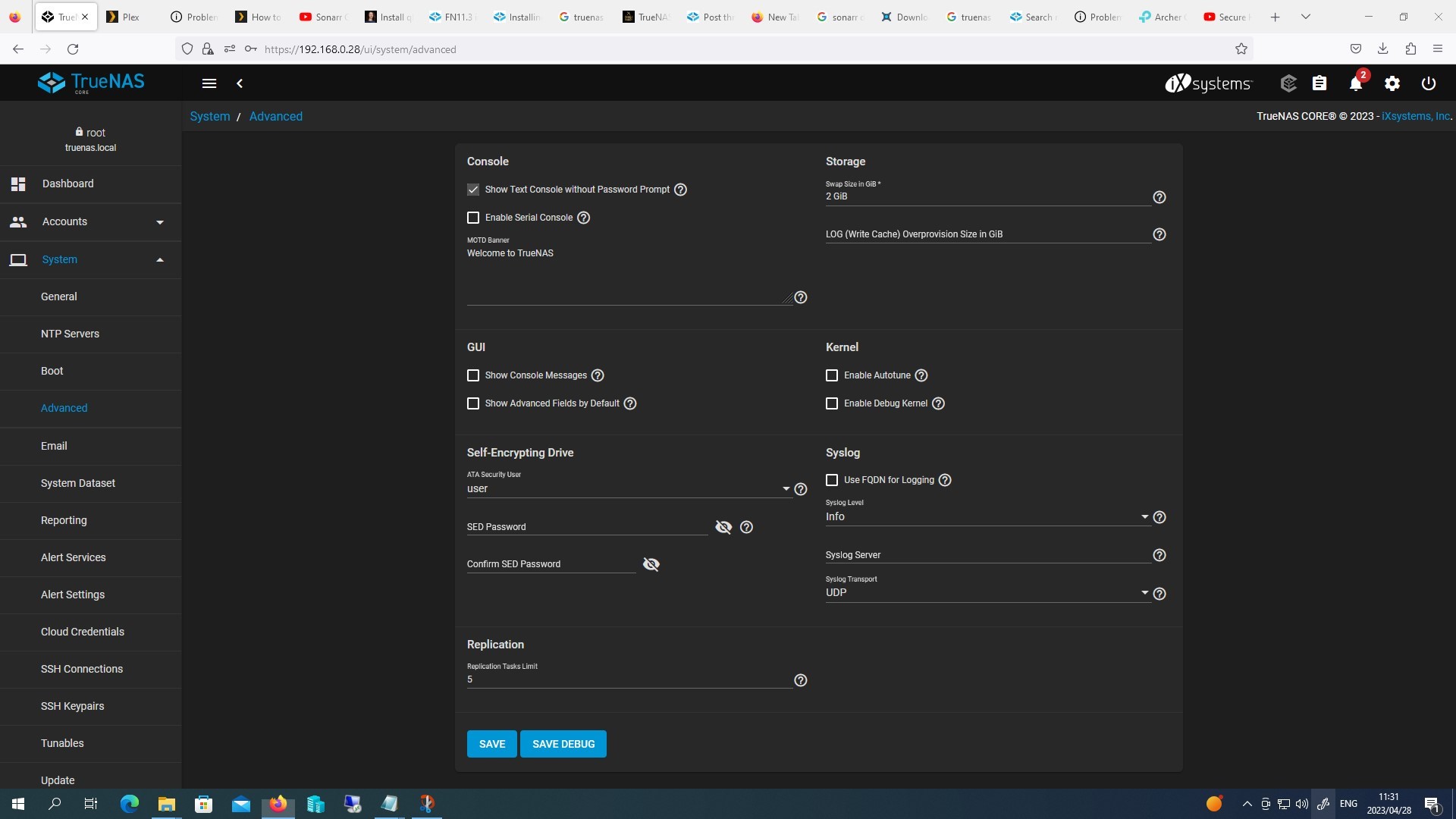
Task: Toggle SED Password visibility eye
Action: tap(723, 527)
